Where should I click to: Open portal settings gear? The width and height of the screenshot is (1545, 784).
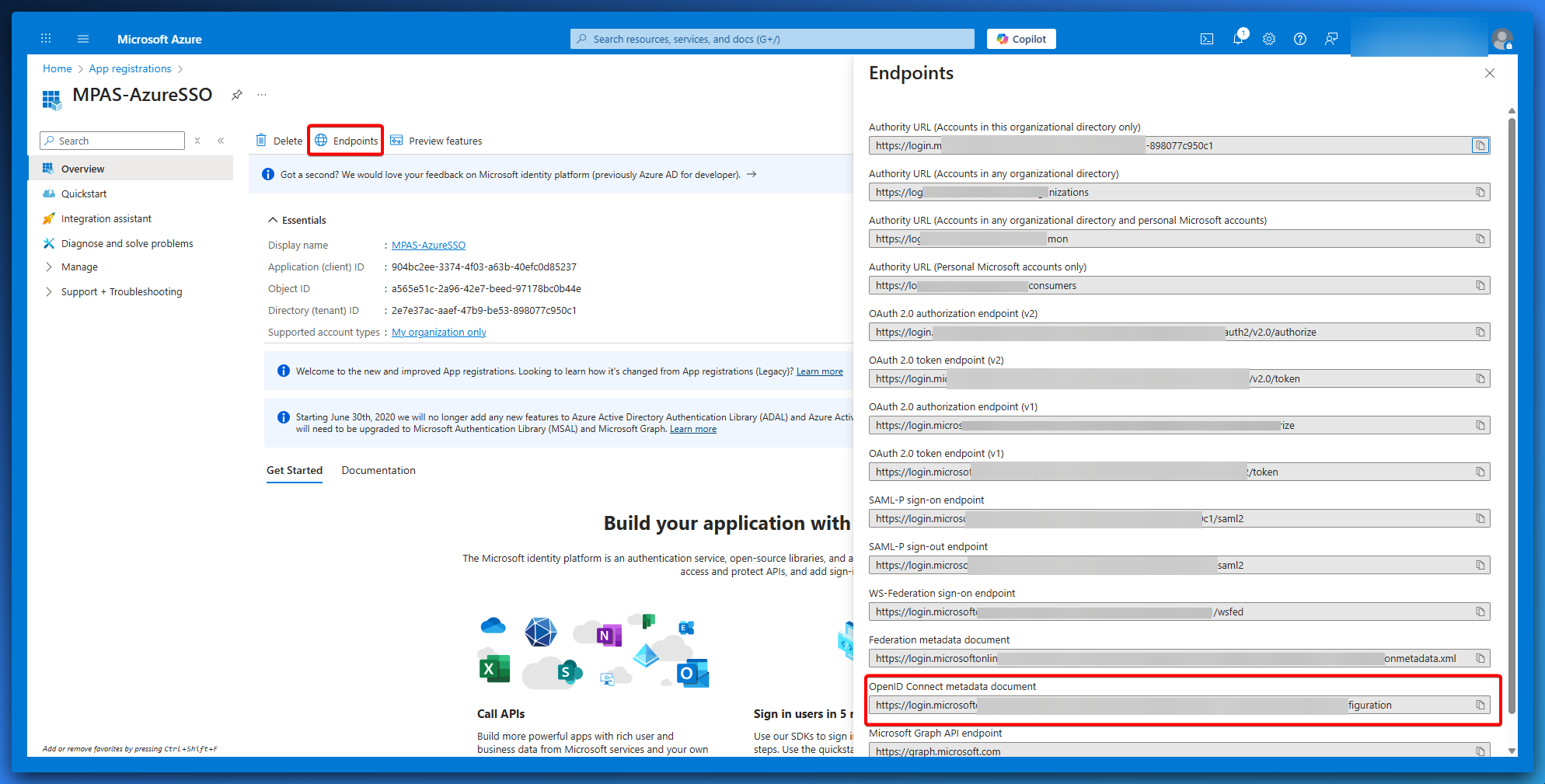click(x=1269, y=39)
